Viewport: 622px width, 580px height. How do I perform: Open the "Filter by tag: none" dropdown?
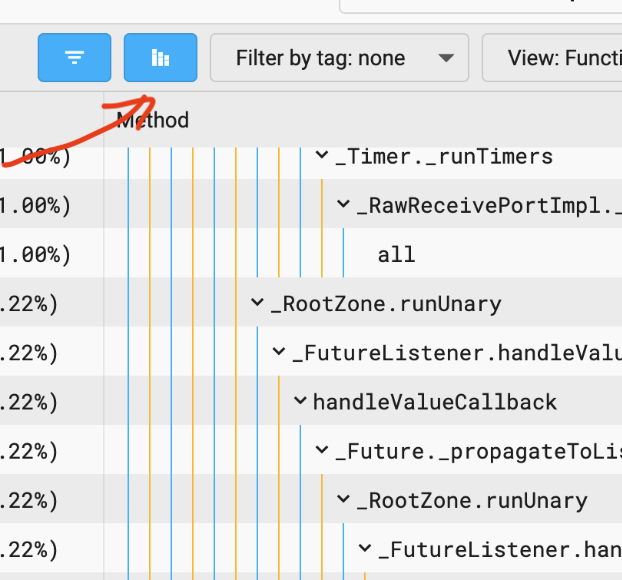click(338, 58)
